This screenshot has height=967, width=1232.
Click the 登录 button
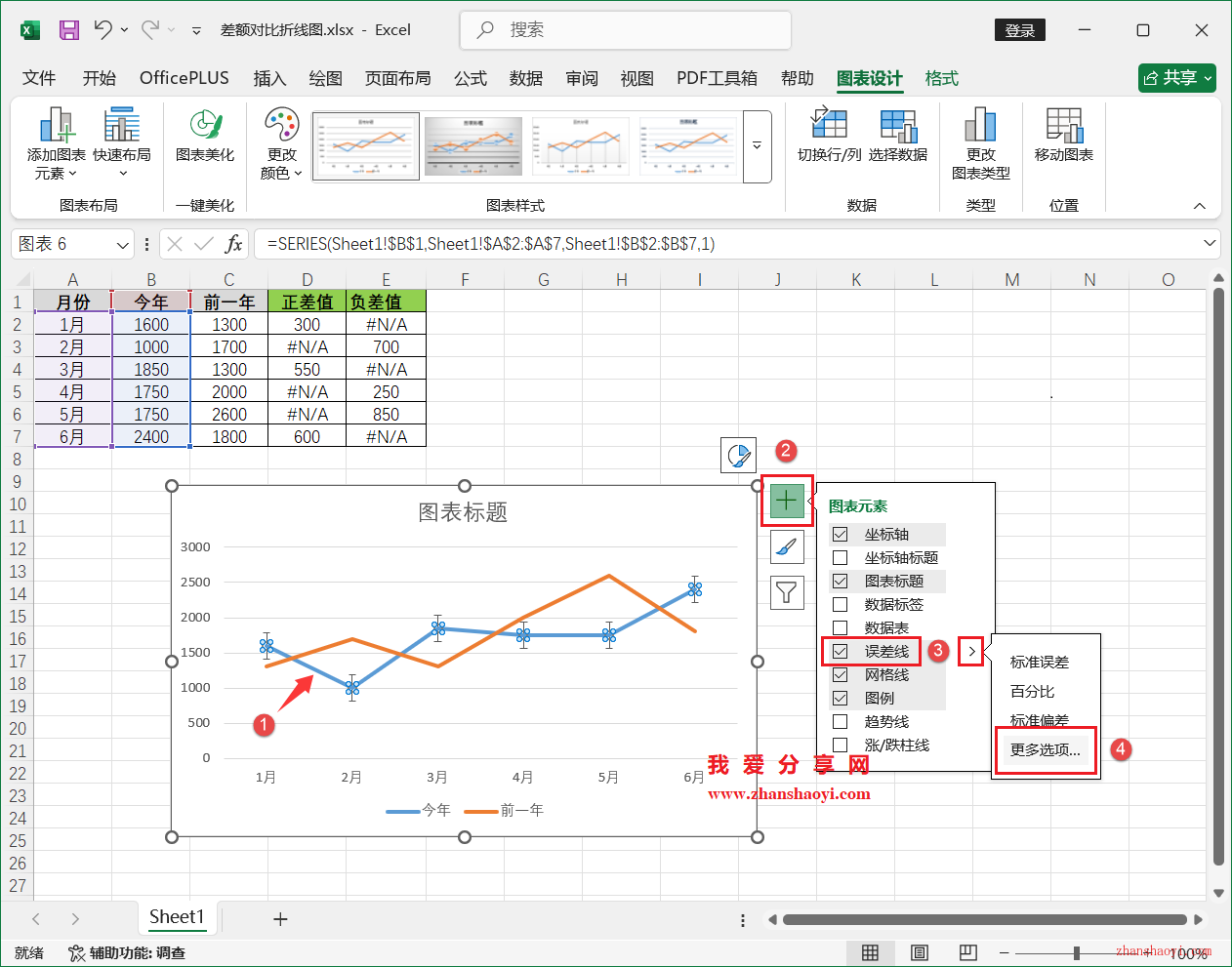[1019, 30]
